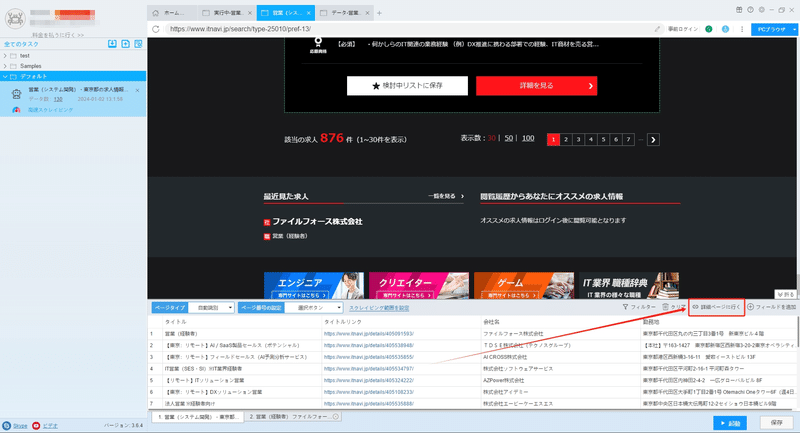Viewport: 800px width, 433px height.
Task: Select bottom tab 2. 営業（経験者）ファイルフォー
Action: pos(292,417)
